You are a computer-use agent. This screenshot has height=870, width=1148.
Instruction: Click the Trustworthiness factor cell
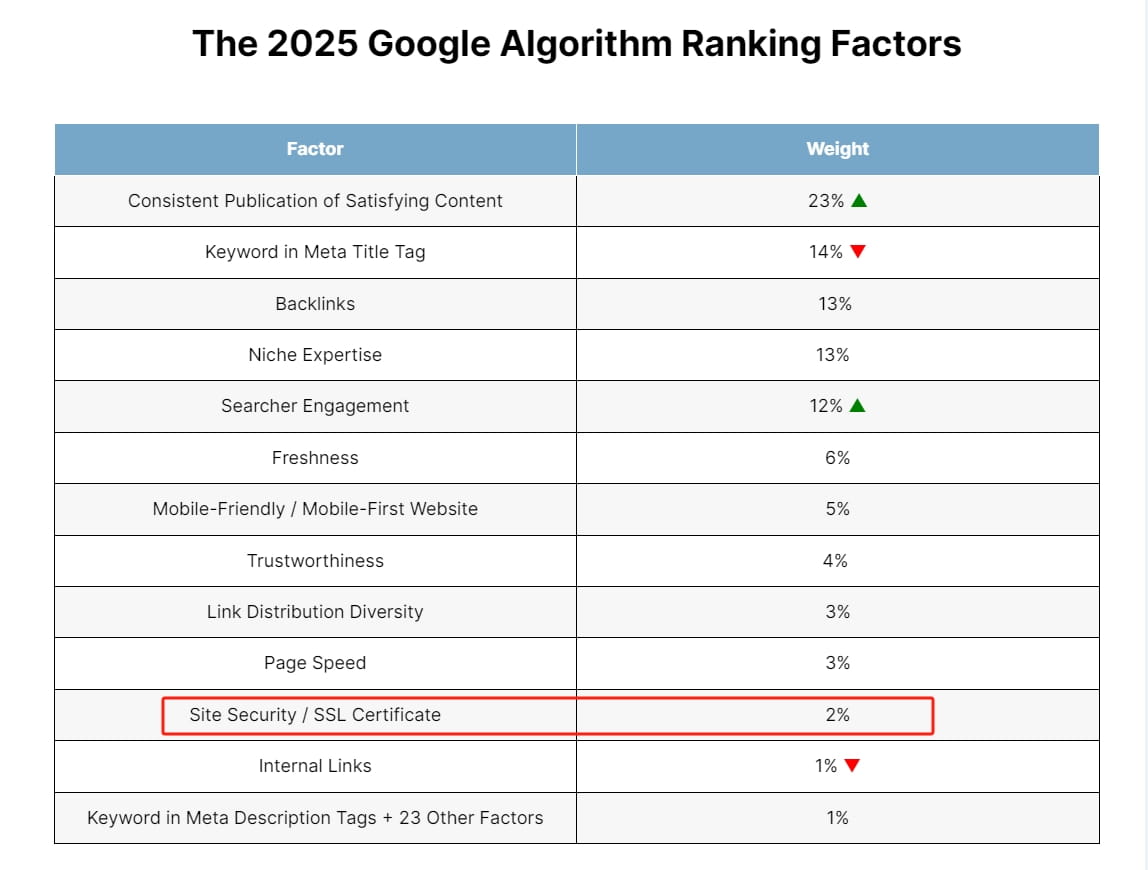pos(315,561)
